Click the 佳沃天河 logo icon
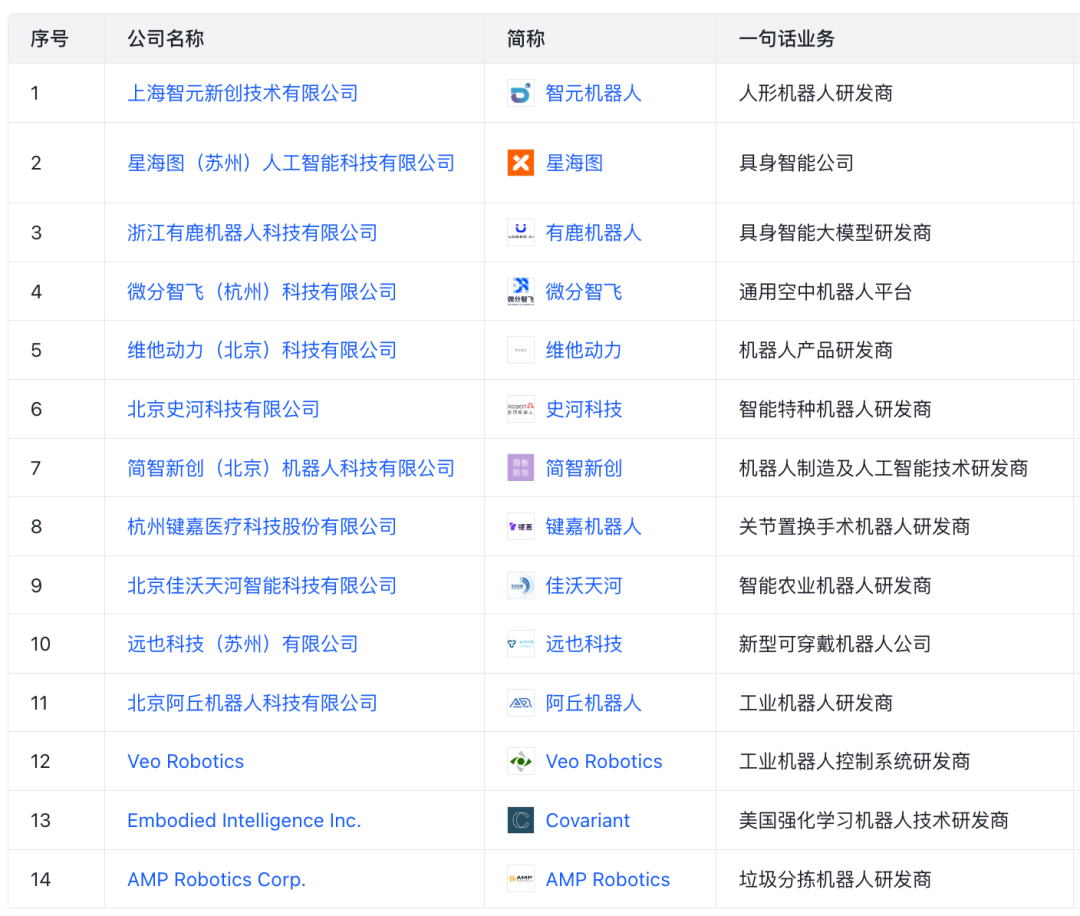1080x916 pixels. 521,585
